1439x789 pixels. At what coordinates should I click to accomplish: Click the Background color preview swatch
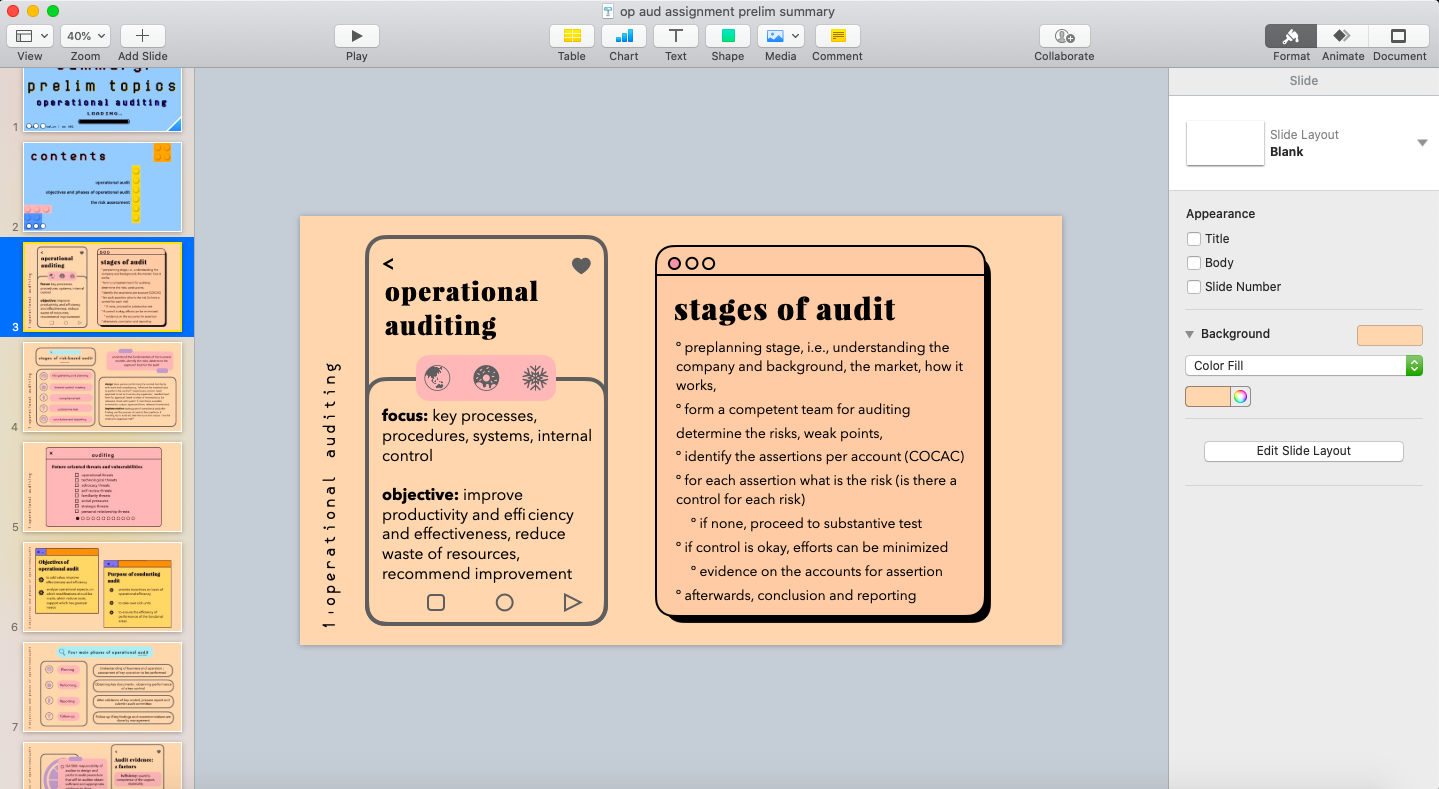click(x=1389, y=335)
